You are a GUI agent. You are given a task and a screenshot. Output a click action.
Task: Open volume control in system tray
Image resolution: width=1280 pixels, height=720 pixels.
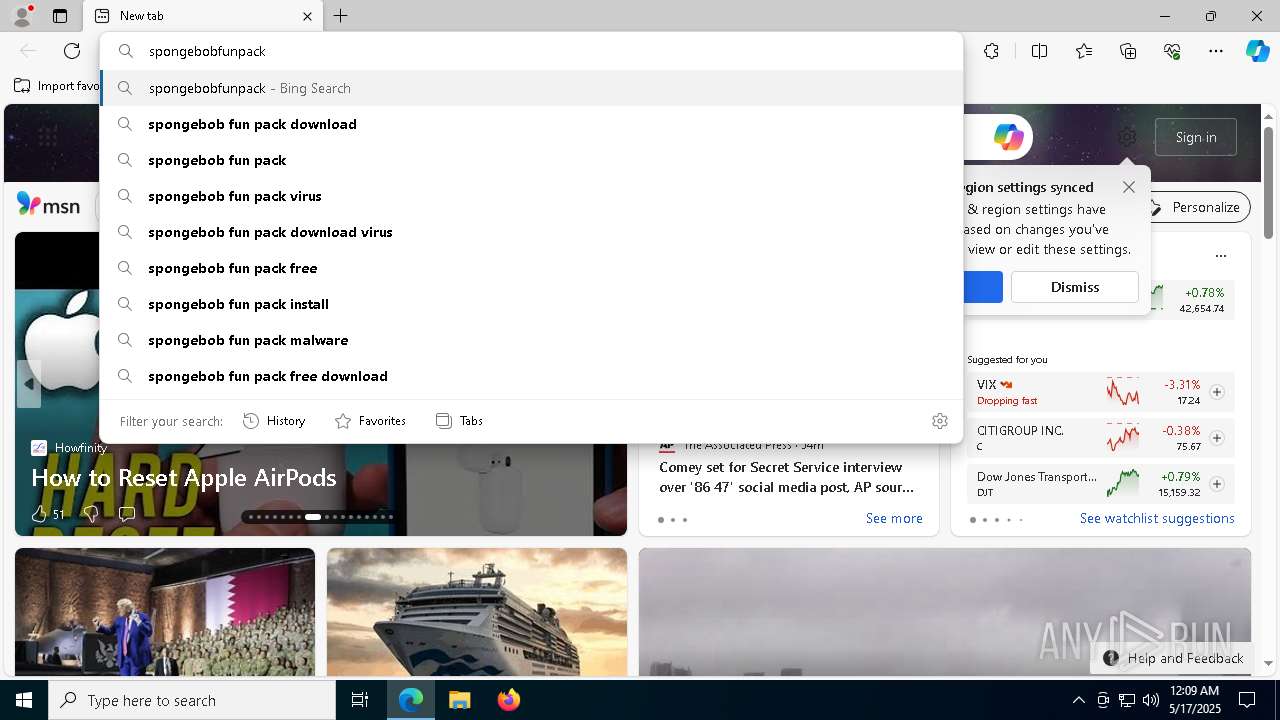point(1151,700)
